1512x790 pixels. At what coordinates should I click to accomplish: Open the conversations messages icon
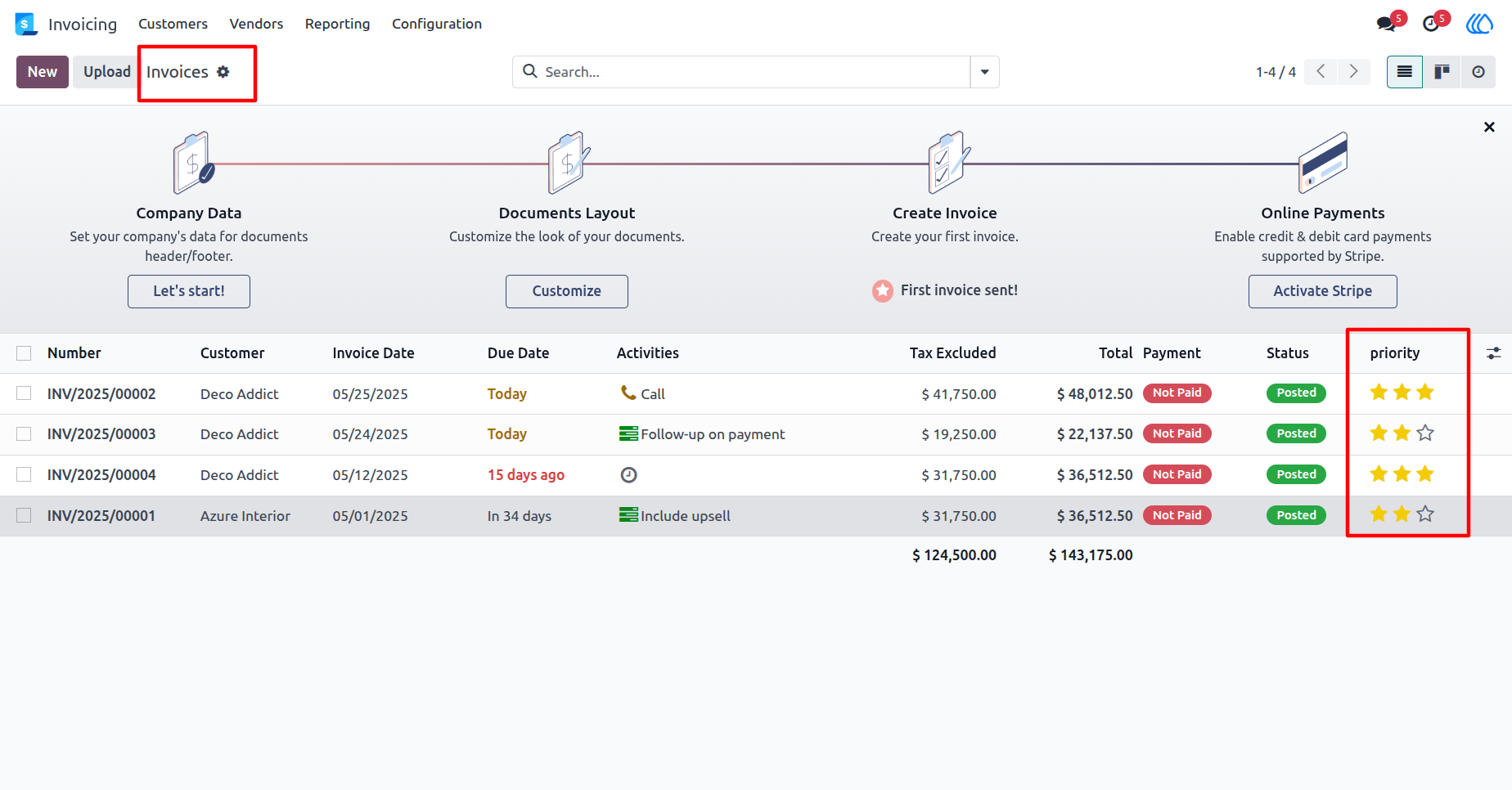(x=1387, y=24)
